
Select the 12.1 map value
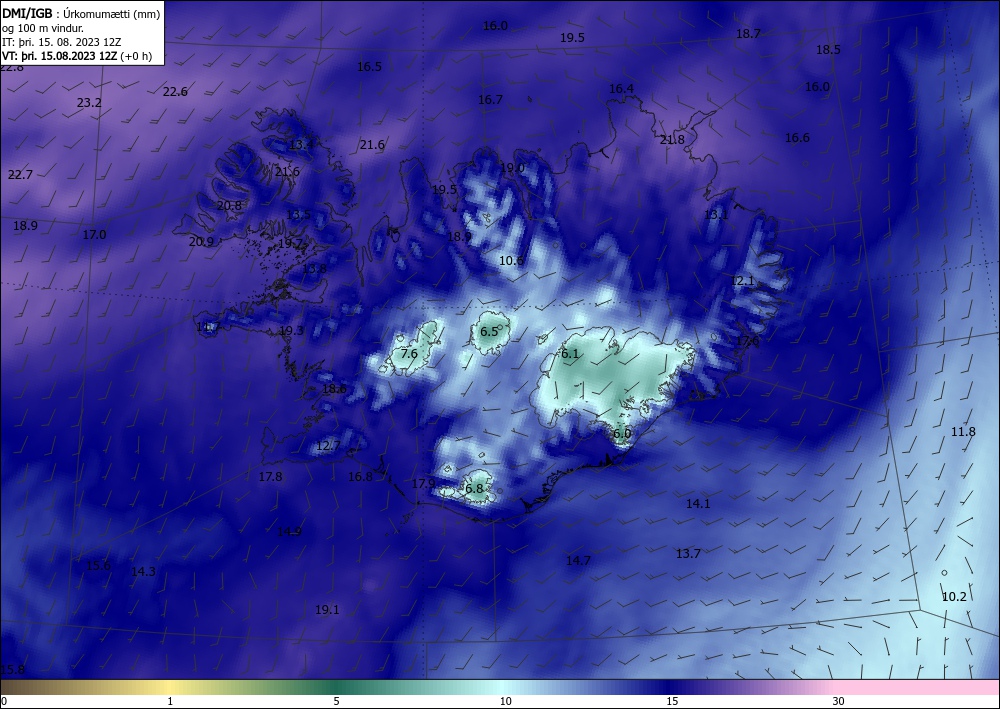coord(742,281)
